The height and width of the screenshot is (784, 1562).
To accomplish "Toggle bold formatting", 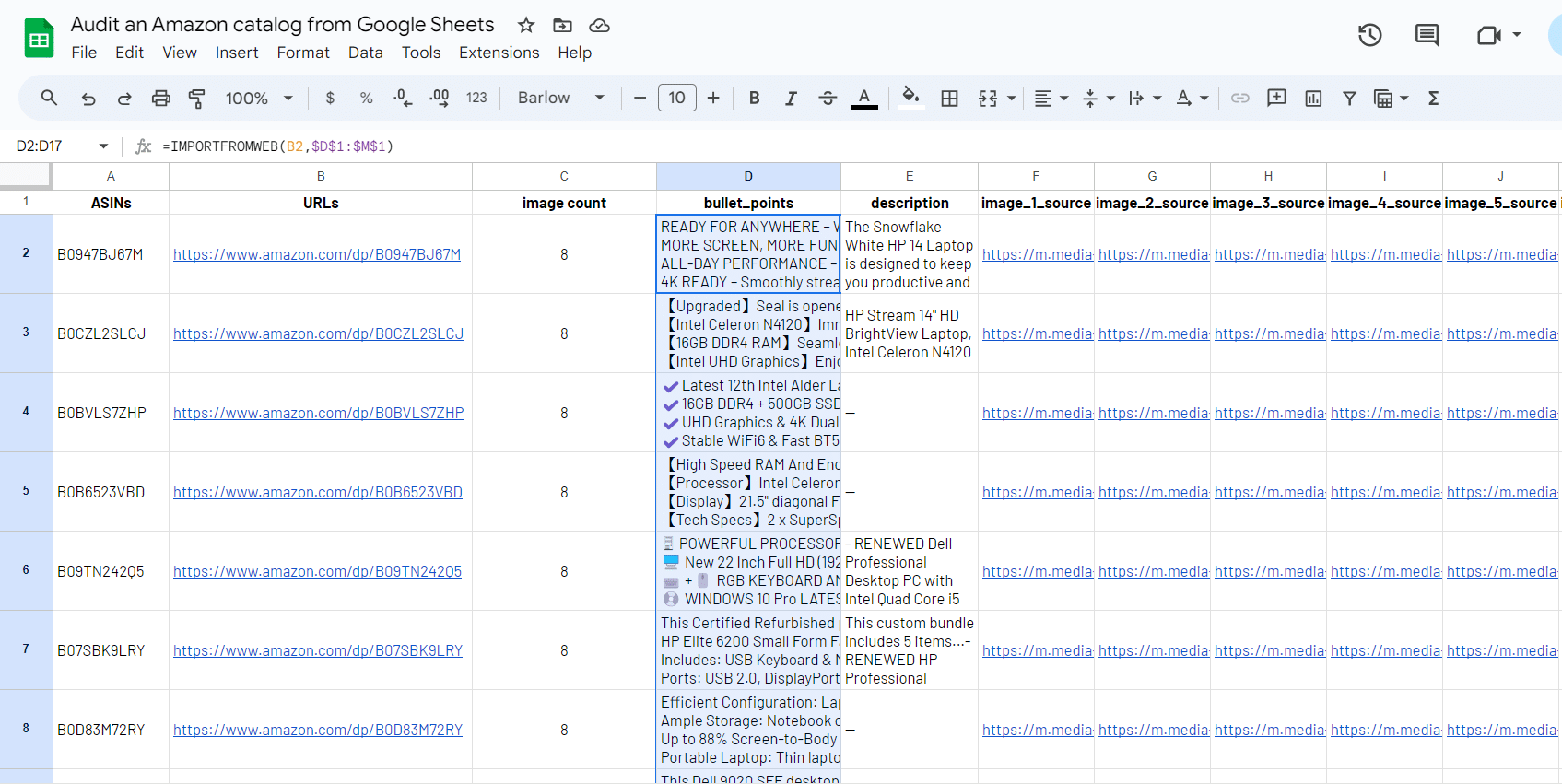I will (x=754, y=99).
